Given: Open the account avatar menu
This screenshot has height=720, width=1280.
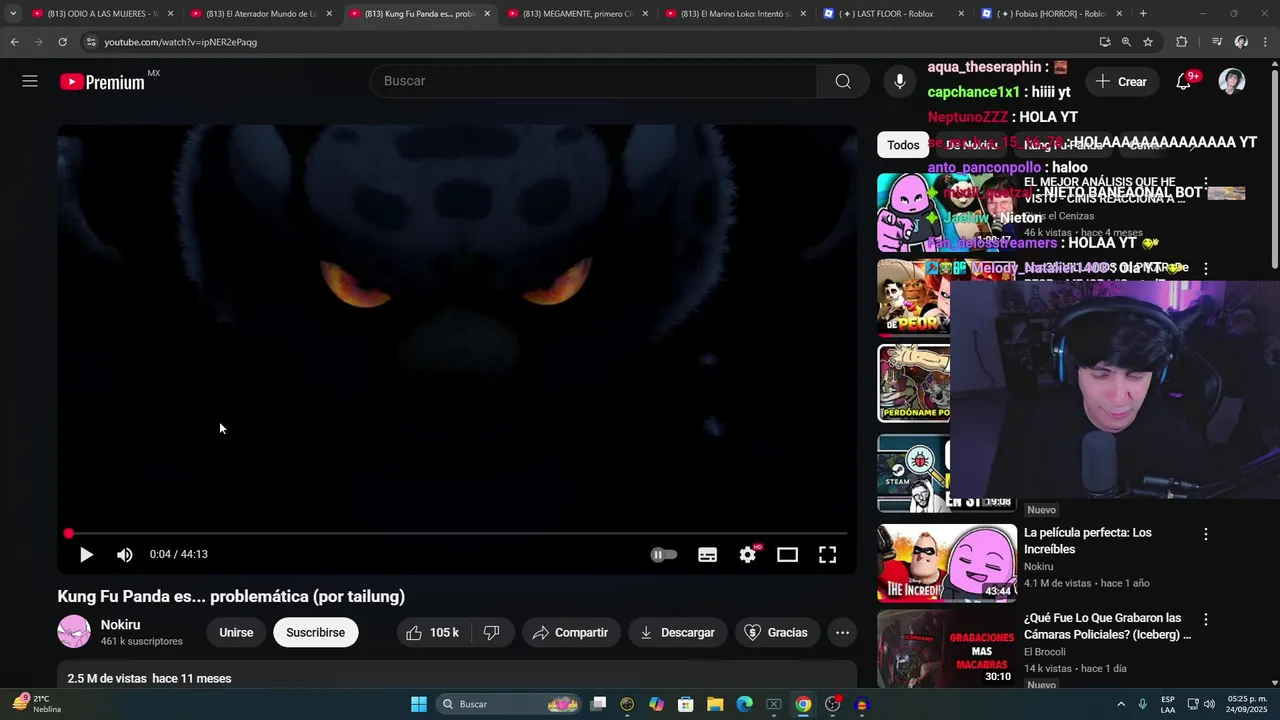Looking at the screenshot, I should [1232, 82].
